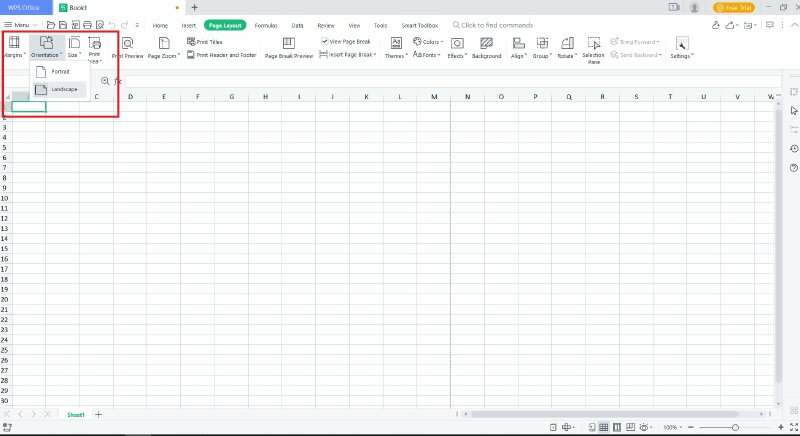Switch to the Formulas tab
800x436 pixels.
[x=266, y=25]
